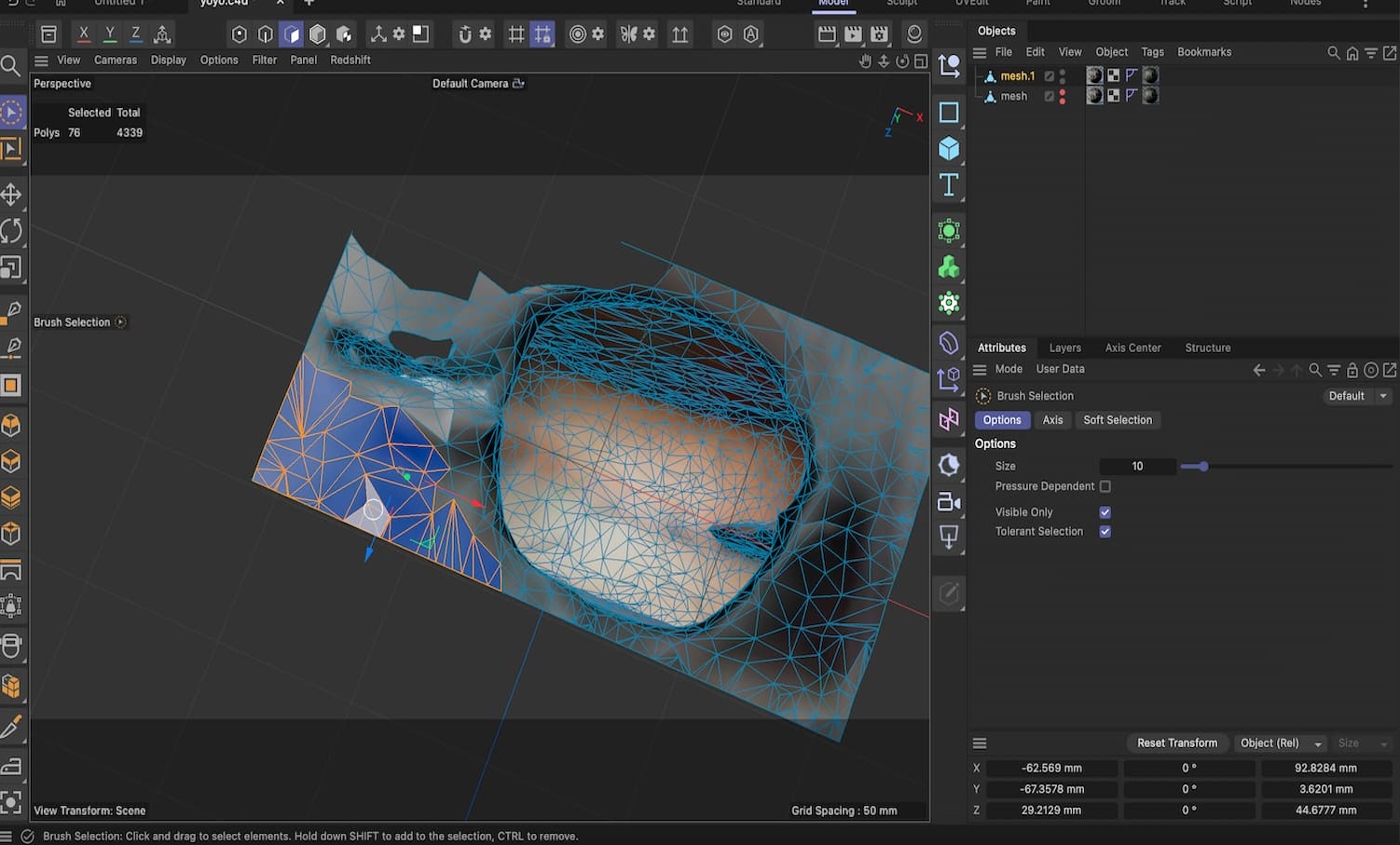Select the Move tool in the left toolbar
The width and height of the screenshot is (1400, 845).
tap(13, 194)
